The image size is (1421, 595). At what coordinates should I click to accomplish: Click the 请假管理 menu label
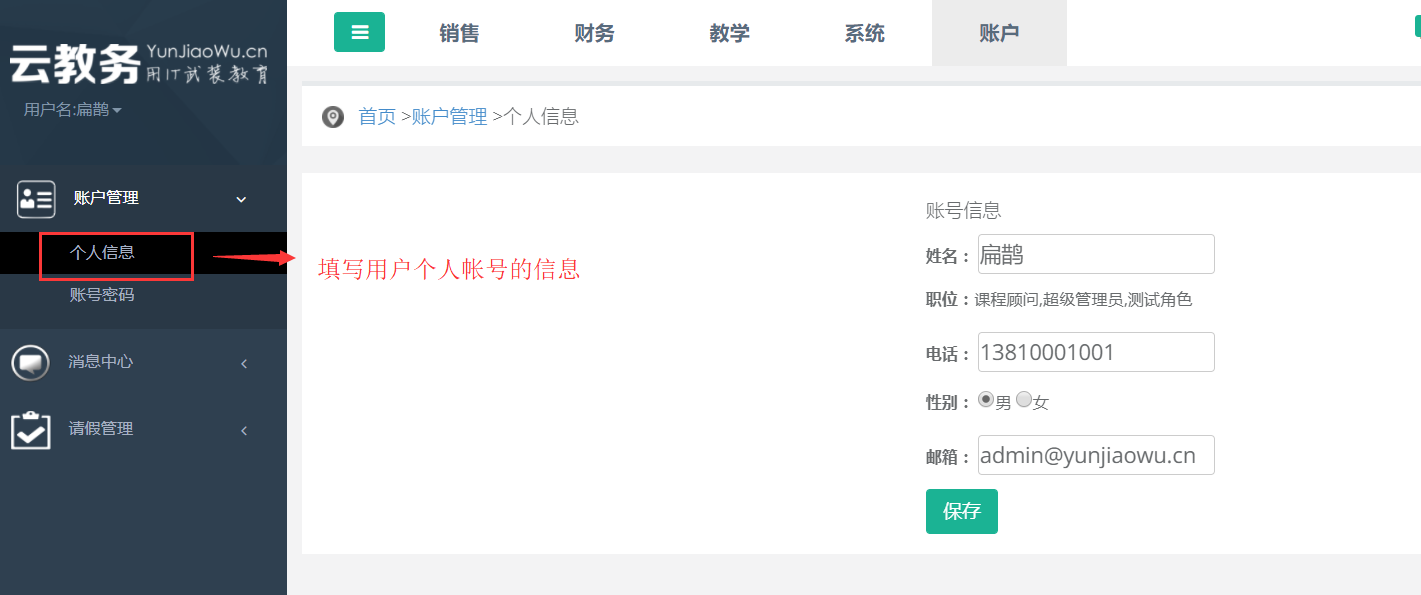tap(100, 429)
